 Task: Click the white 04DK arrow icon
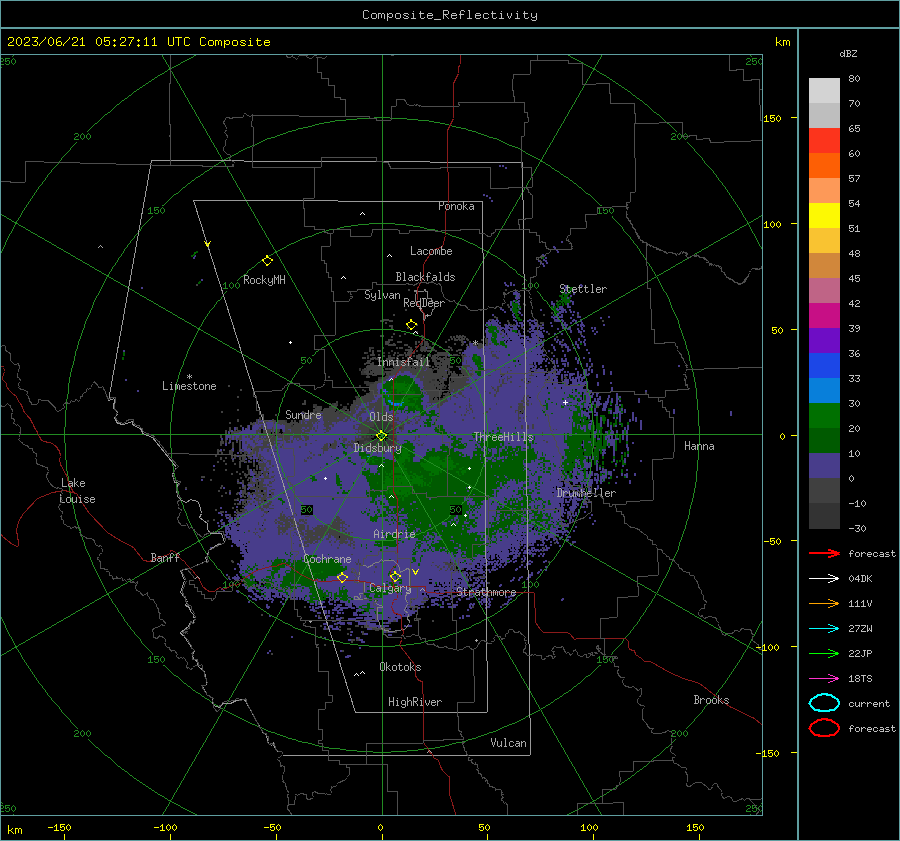824,578
